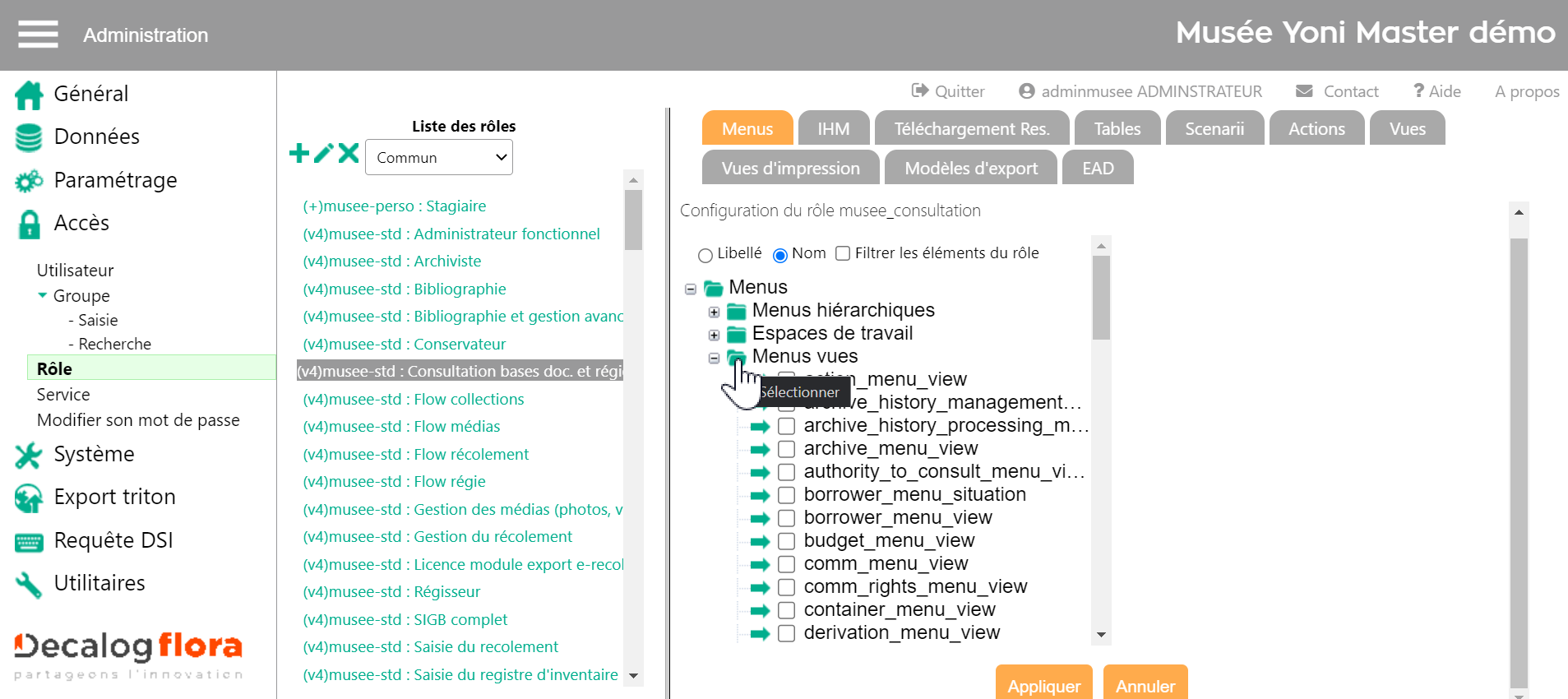Screen dimensions: 1568x699
Task: Click the Menus vues folder icon
Action: [737, 357]
